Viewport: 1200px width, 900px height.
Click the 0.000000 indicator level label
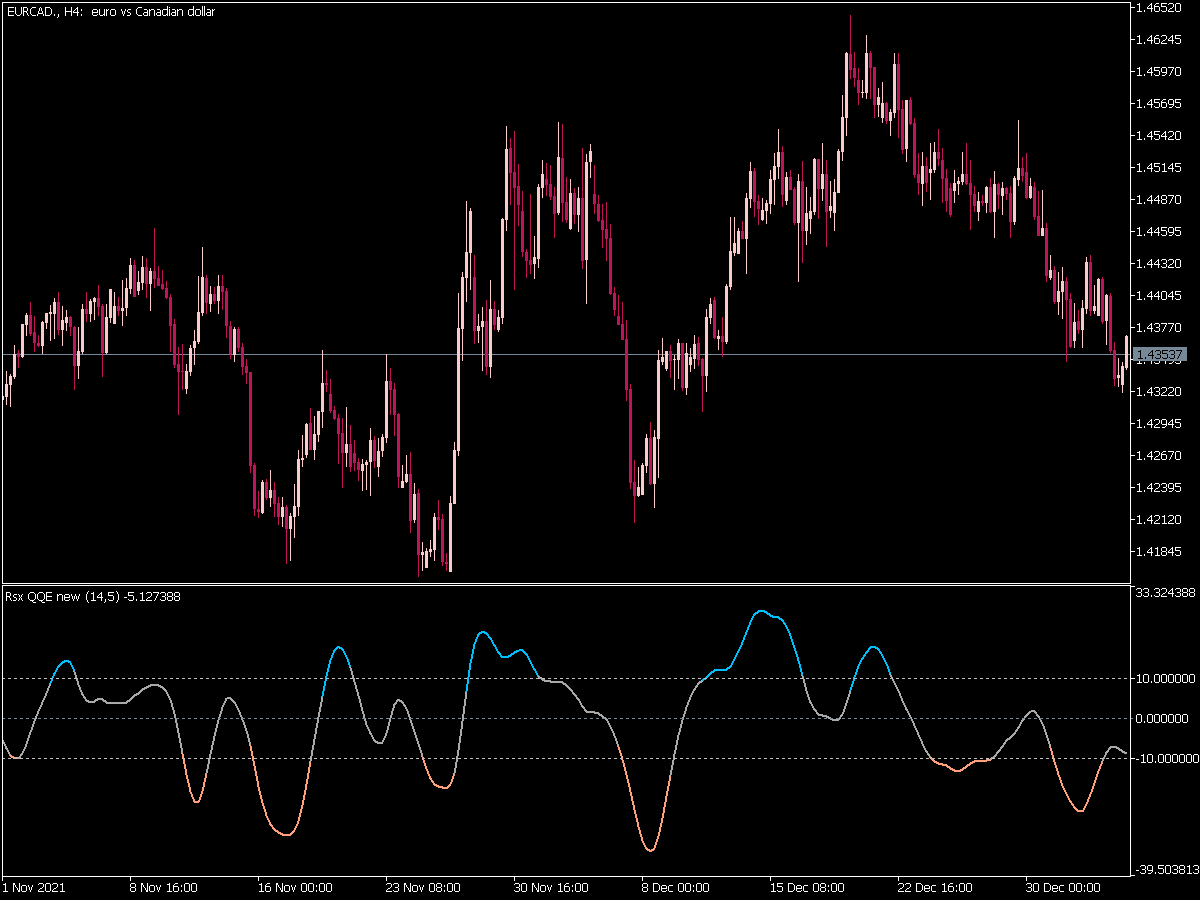tap(1163, 718)
